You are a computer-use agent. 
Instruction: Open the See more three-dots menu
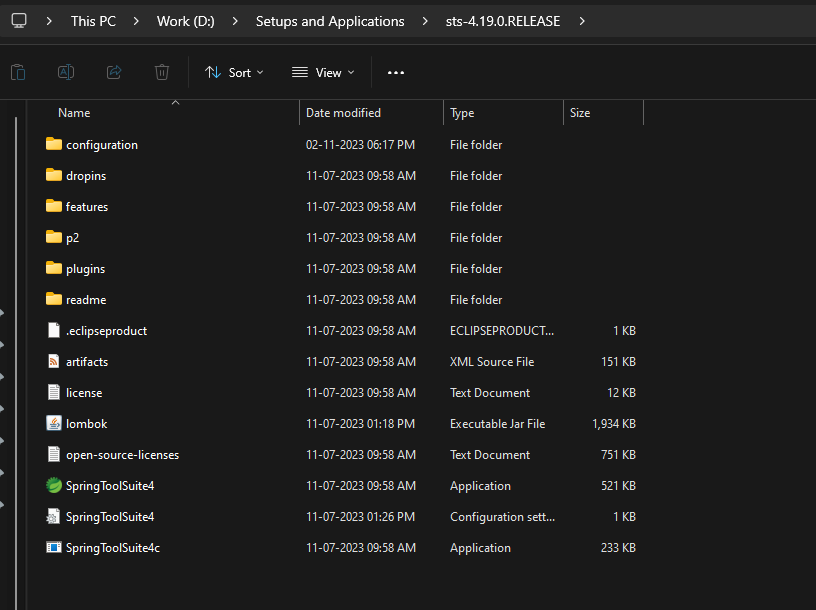396,72
